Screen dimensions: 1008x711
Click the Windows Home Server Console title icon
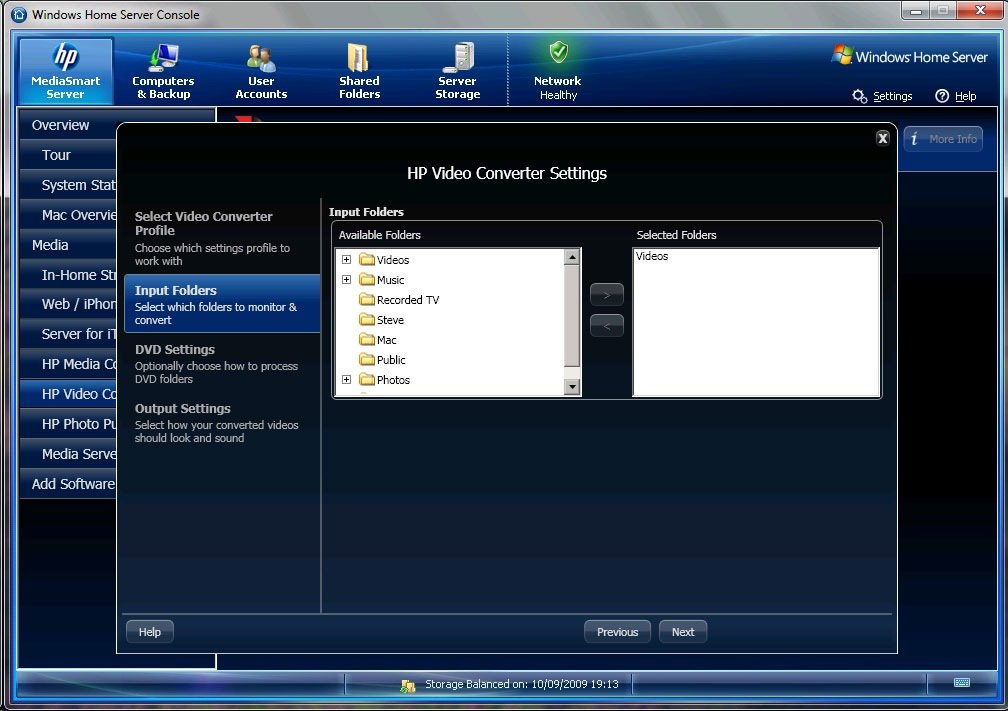click(x=19, y=14)
